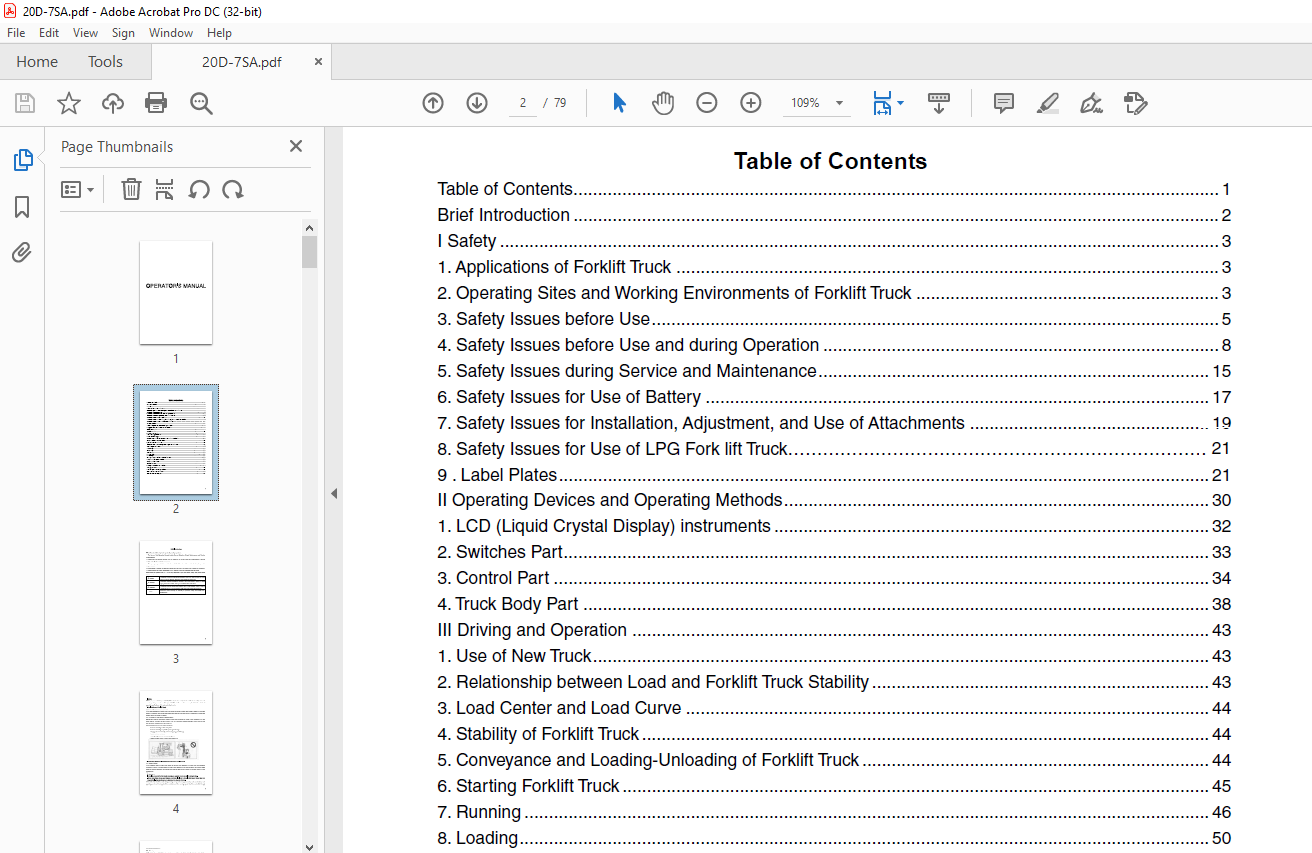Click the Zoom Out minus icon
This screenshot has height=853, width=1312.
[707, 103]
